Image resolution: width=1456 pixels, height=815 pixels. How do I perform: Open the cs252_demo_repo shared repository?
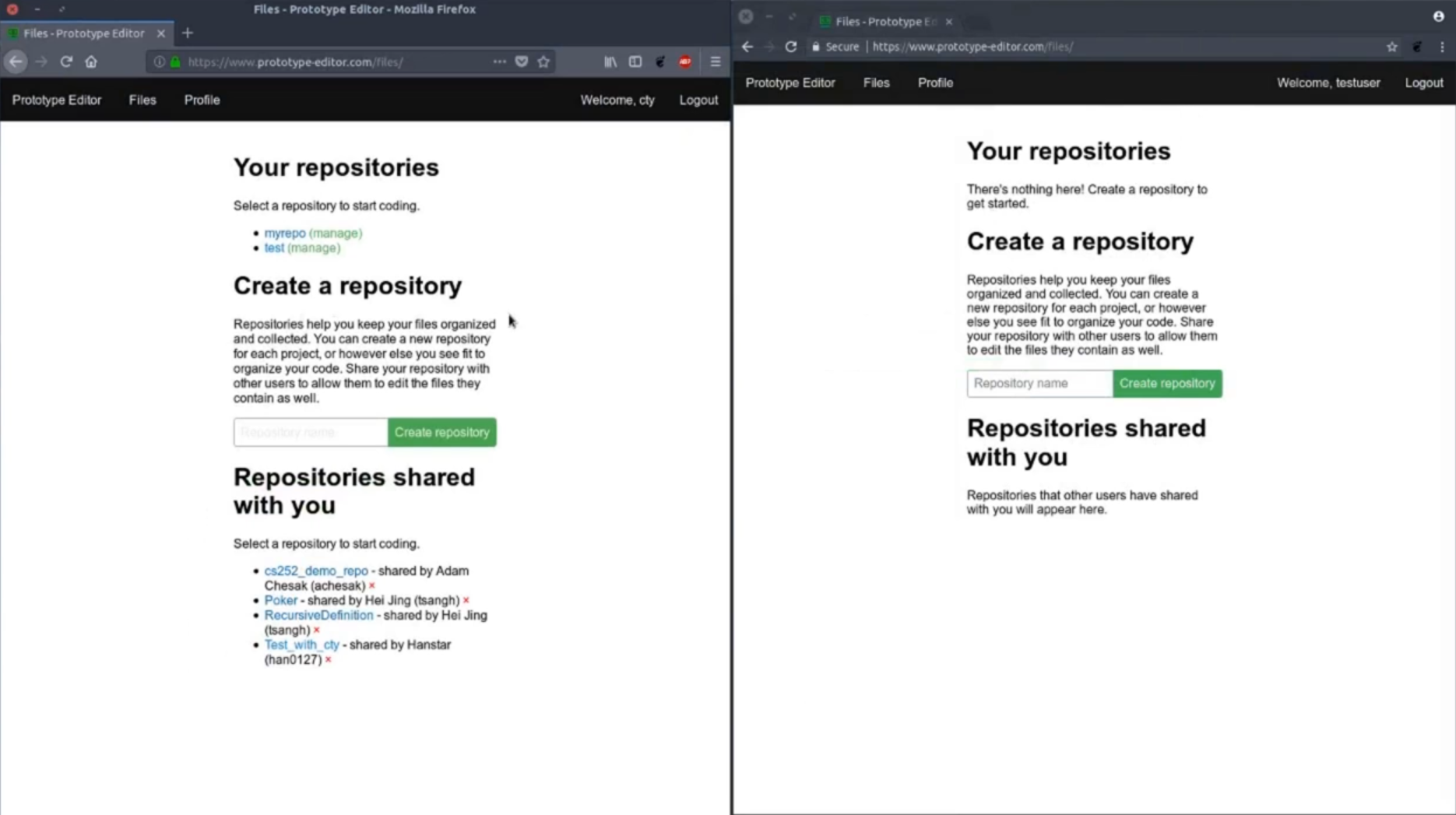[x=316, y=571]
